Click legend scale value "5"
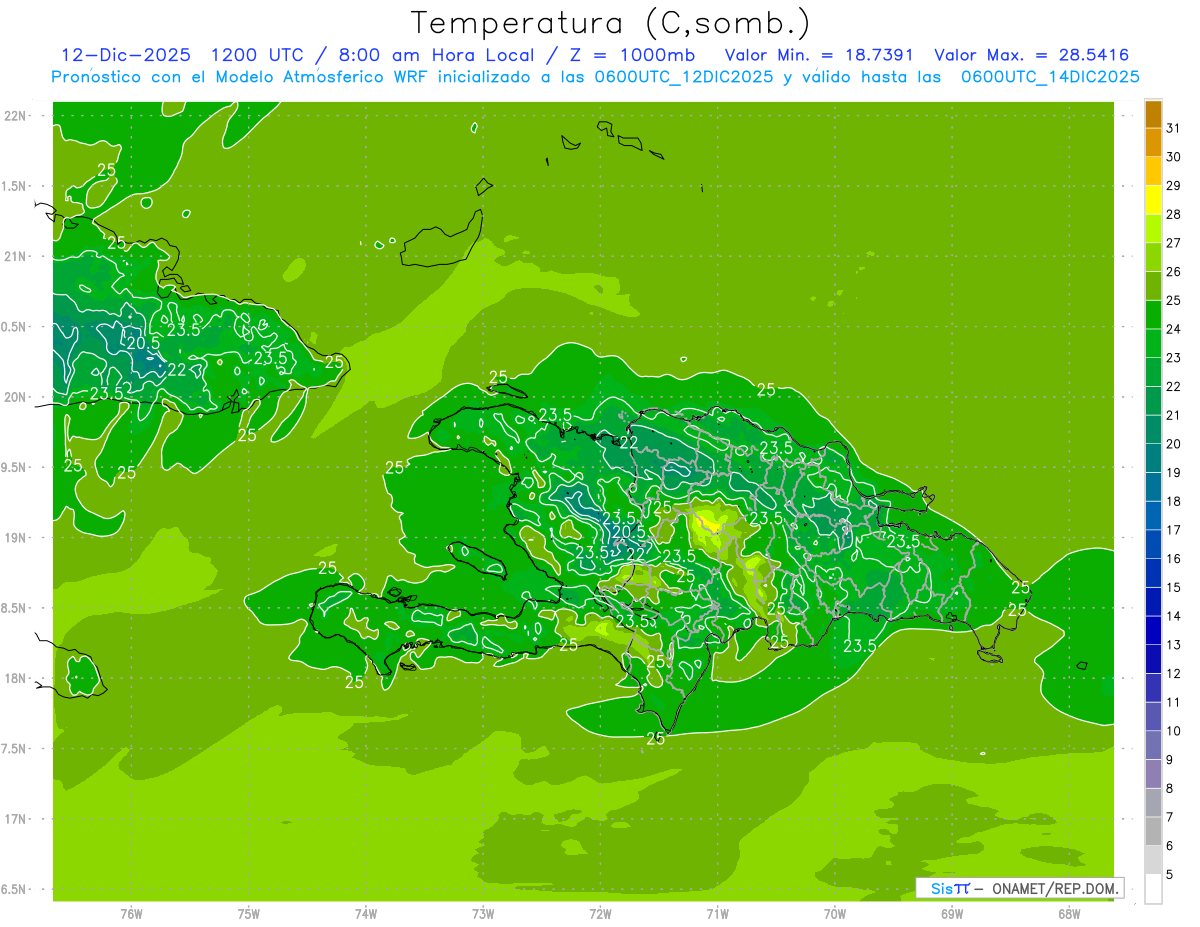The image size is (1200, 927). coord(1170,875)
